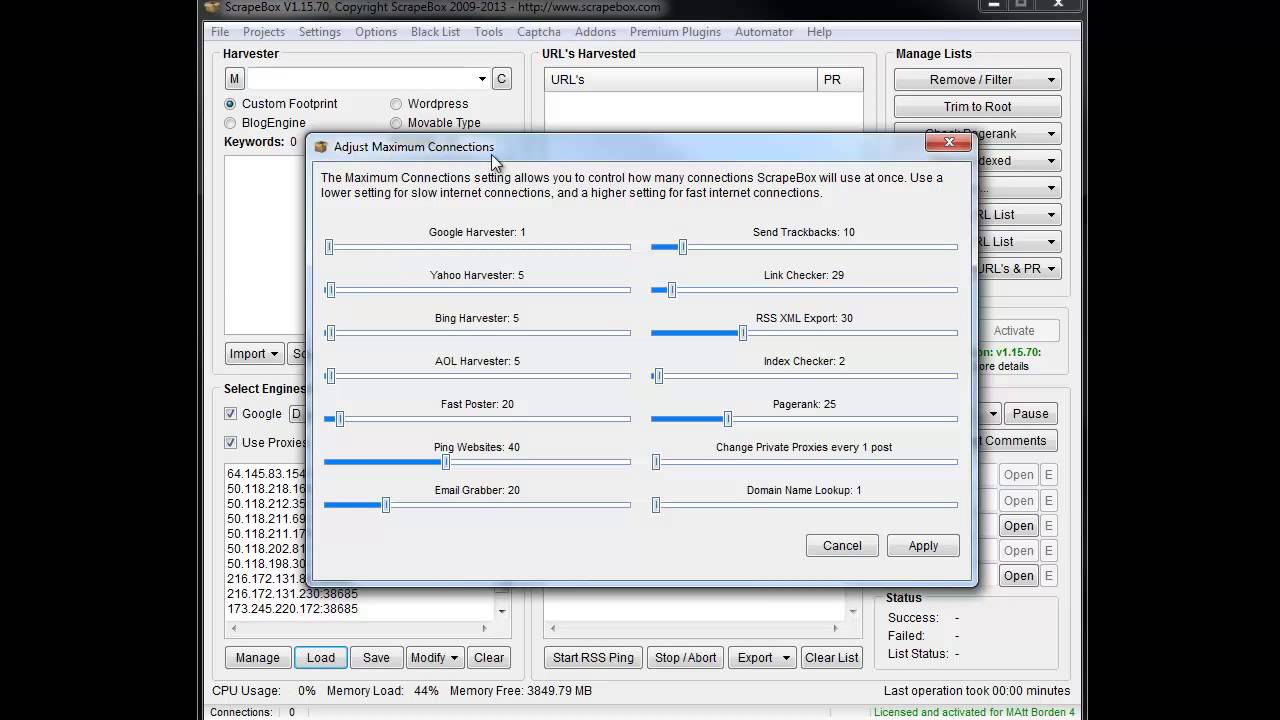Click the Trim to Root button
This screenshot has width=1280, height=720.
click(x=977, y=107)
